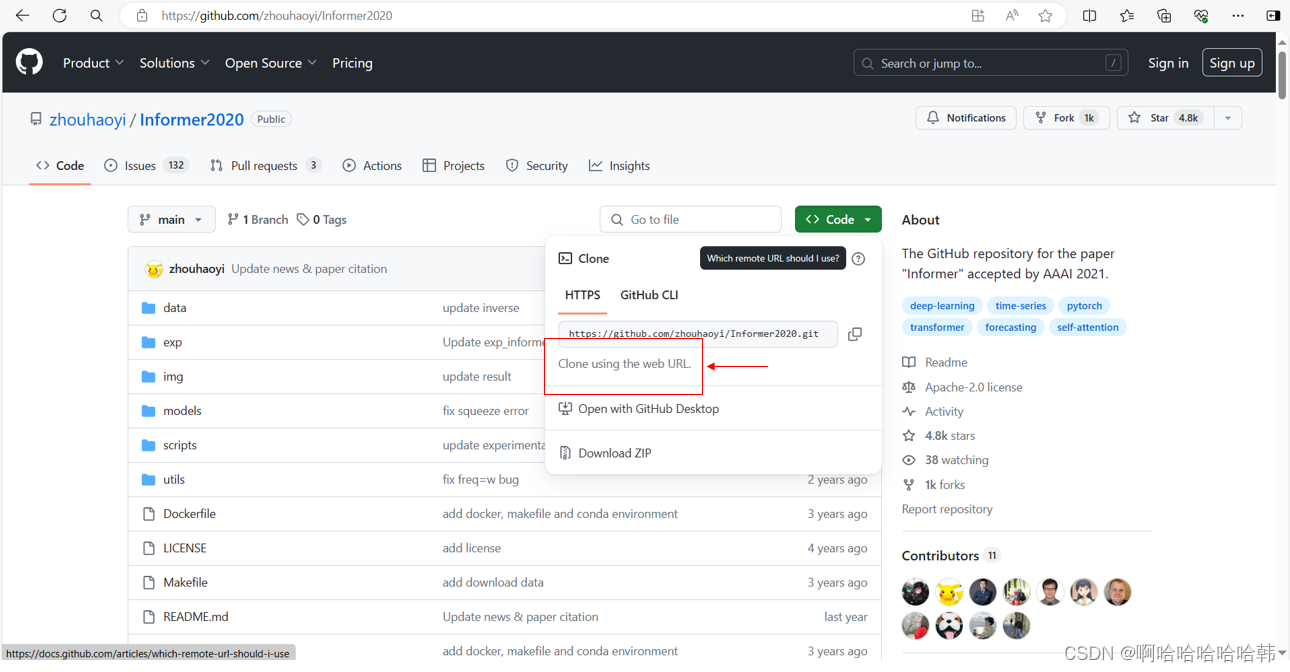
Task: Open the zhouhaoyi owner link
Action: tap(88, 119)
